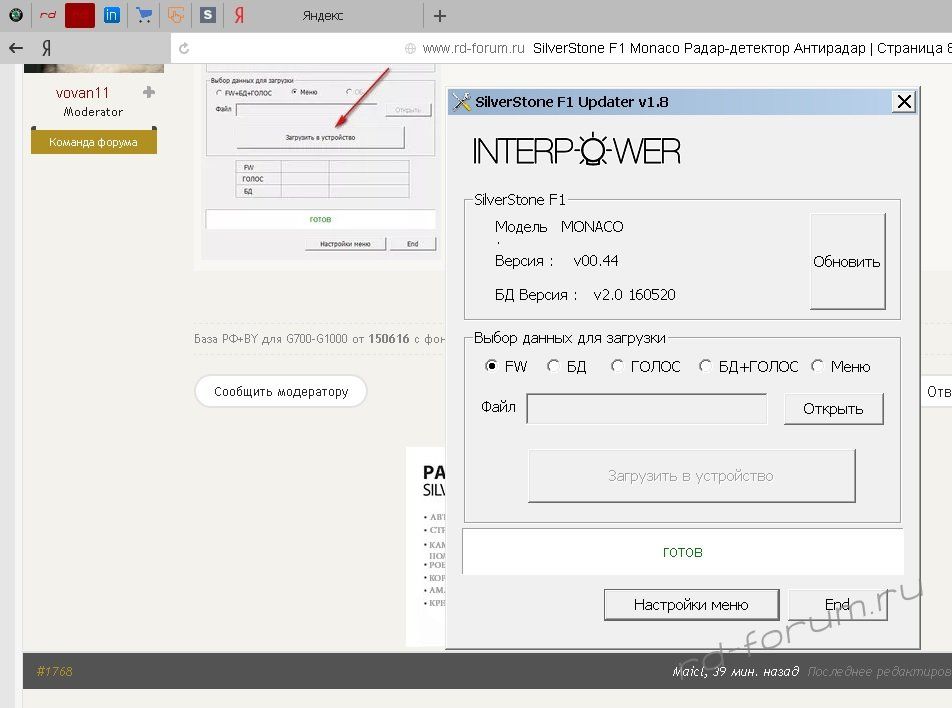952x708 pixels.
Task: Switch to the rd-forum pinned tab
Action: tap(47, 15)
